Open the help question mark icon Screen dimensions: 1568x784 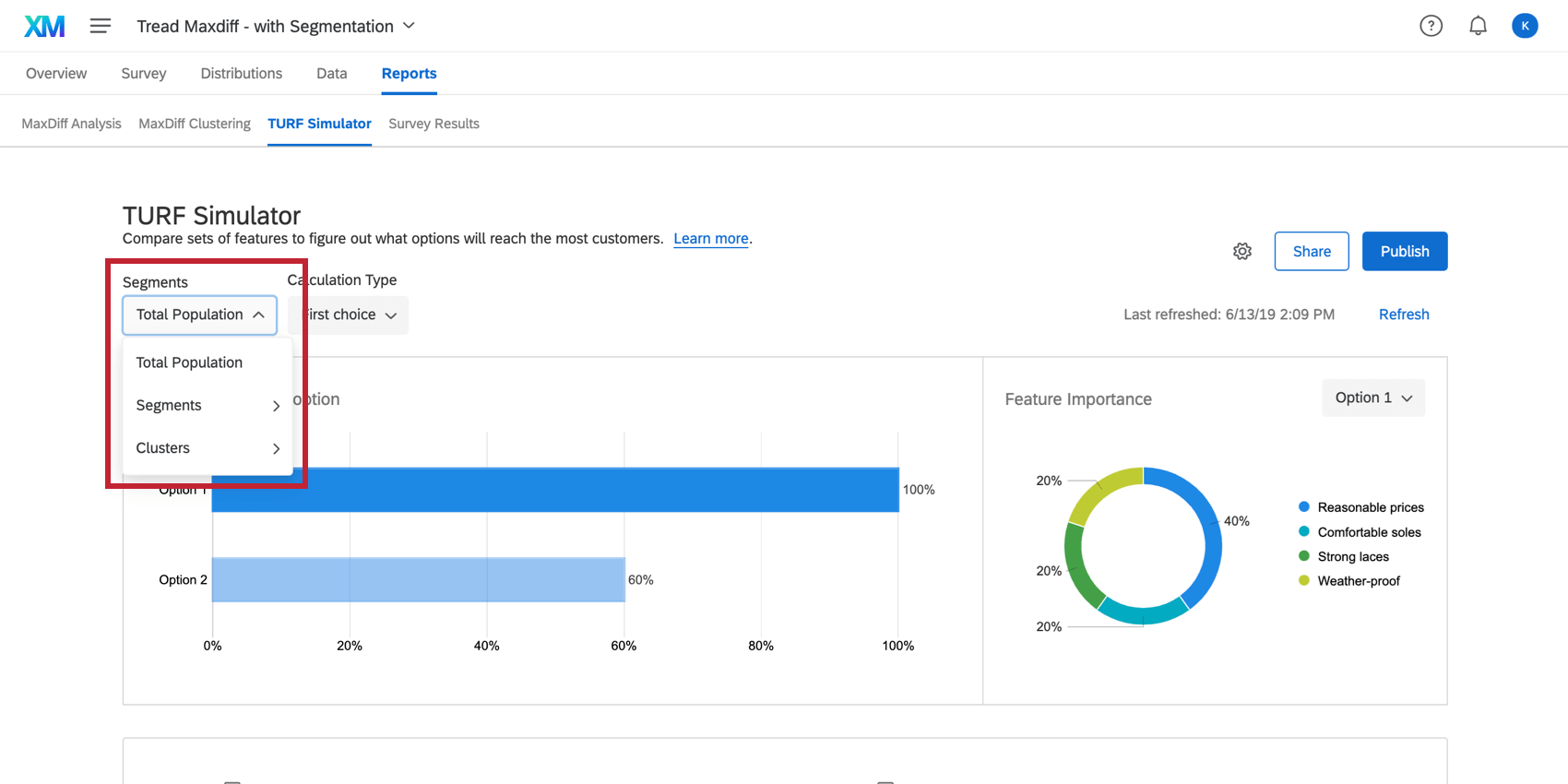[x=1431, y=26]
